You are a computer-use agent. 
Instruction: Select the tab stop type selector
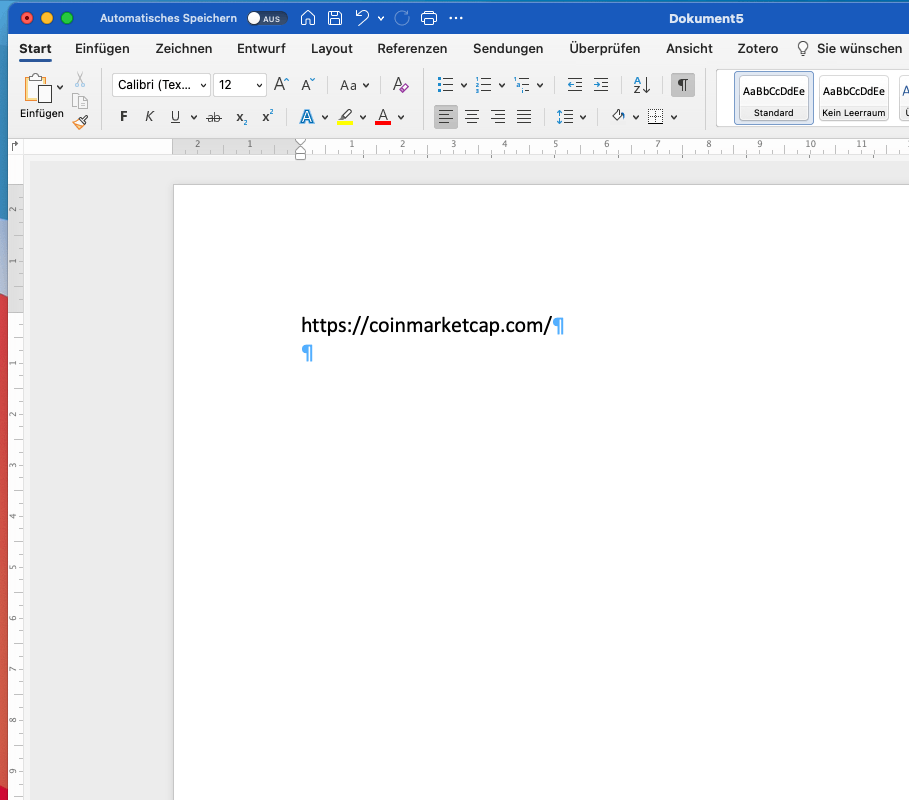point(15,146)
